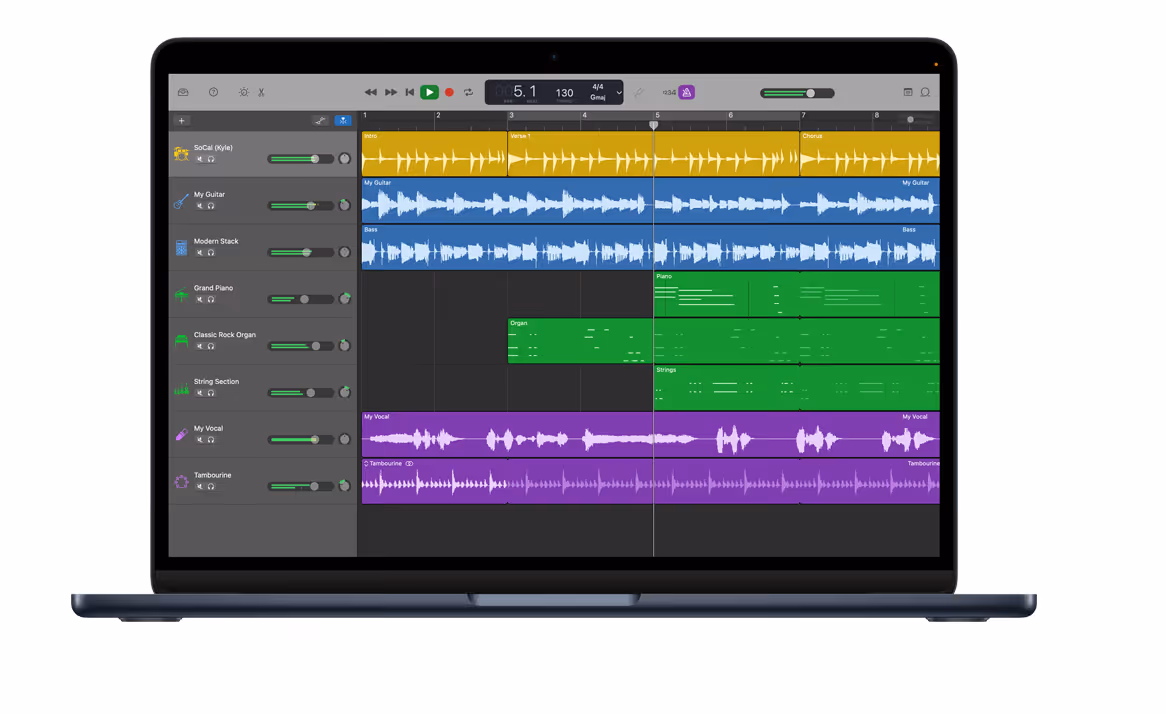This screenshot has width=1166, height=714.
Task: Click the Fast Forward transport button
Action: pos(390,92)
